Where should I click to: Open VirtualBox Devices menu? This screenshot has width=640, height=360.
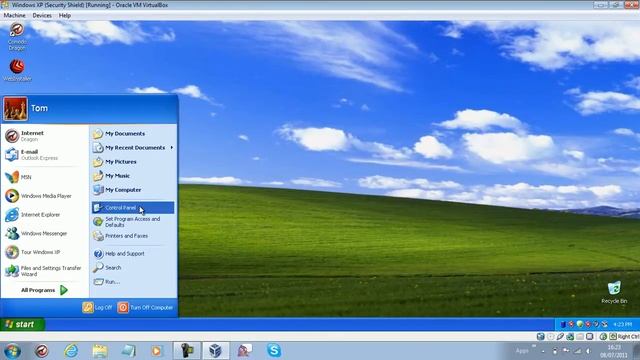[42, 16]
